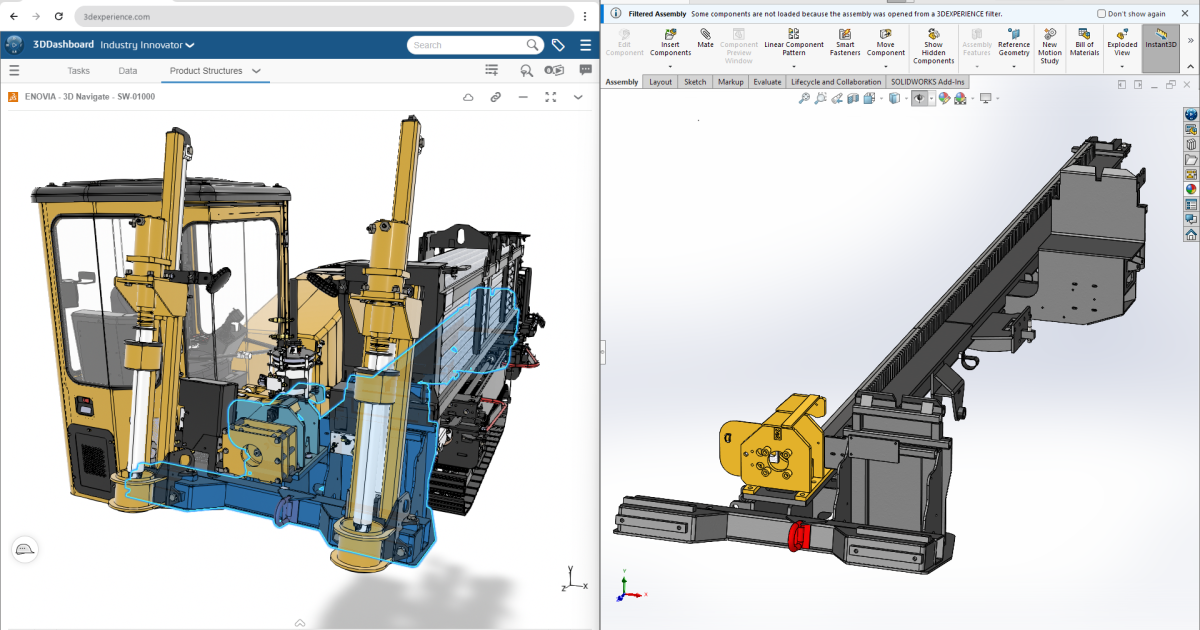This screenshot has width=1200, height=630.
Task: Expand the Display Style dropdown arrow
Action: [x=906, y=98]
